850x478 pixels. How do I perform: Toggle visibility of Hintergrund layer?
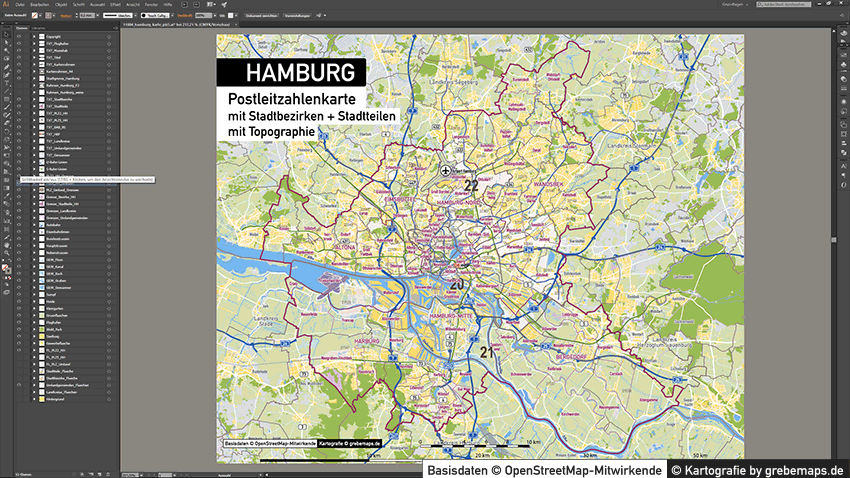point(19,399)
